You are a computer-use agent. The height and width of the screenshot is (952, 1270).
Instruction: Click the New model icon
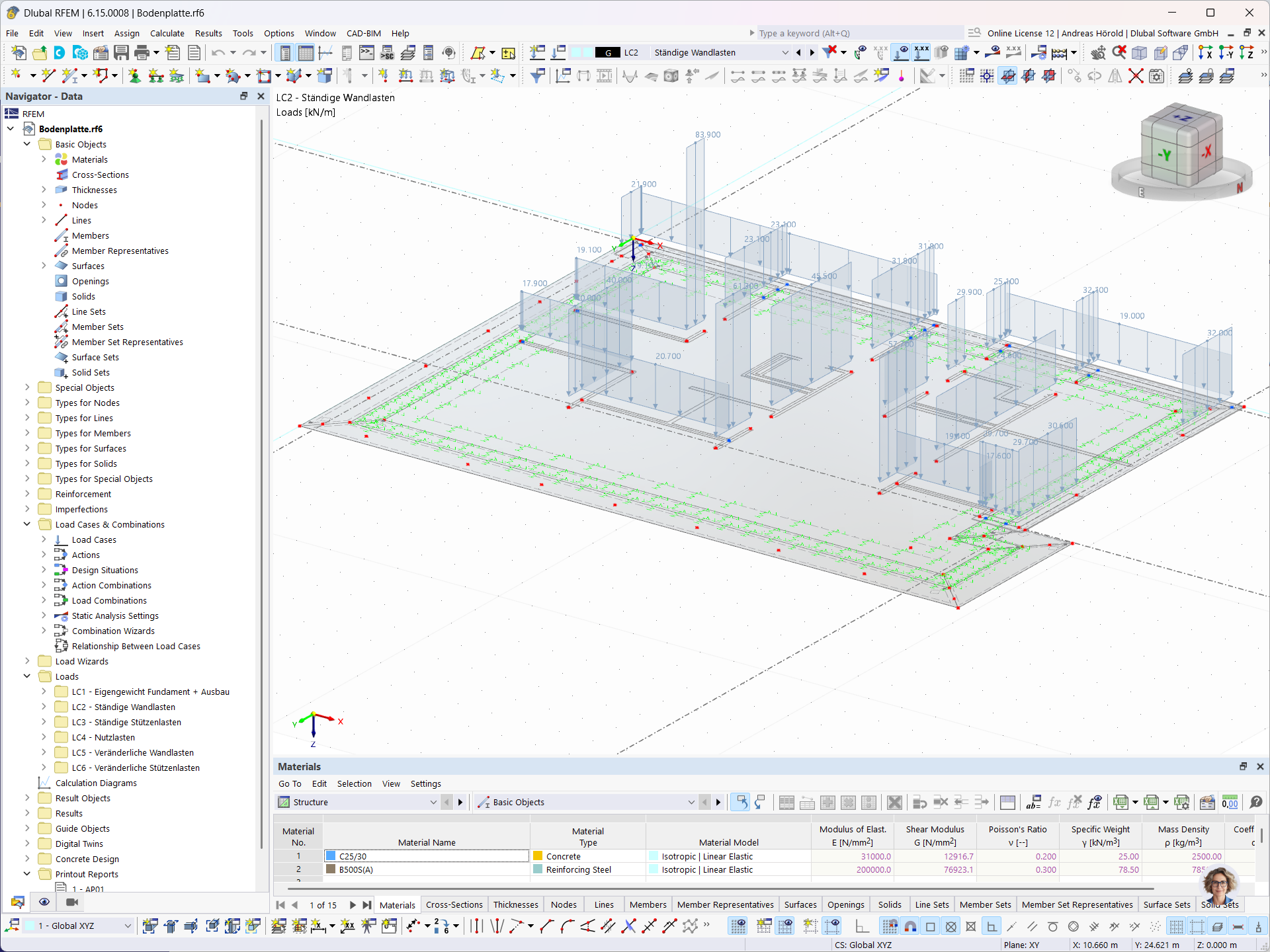click(x=19, y=53)
